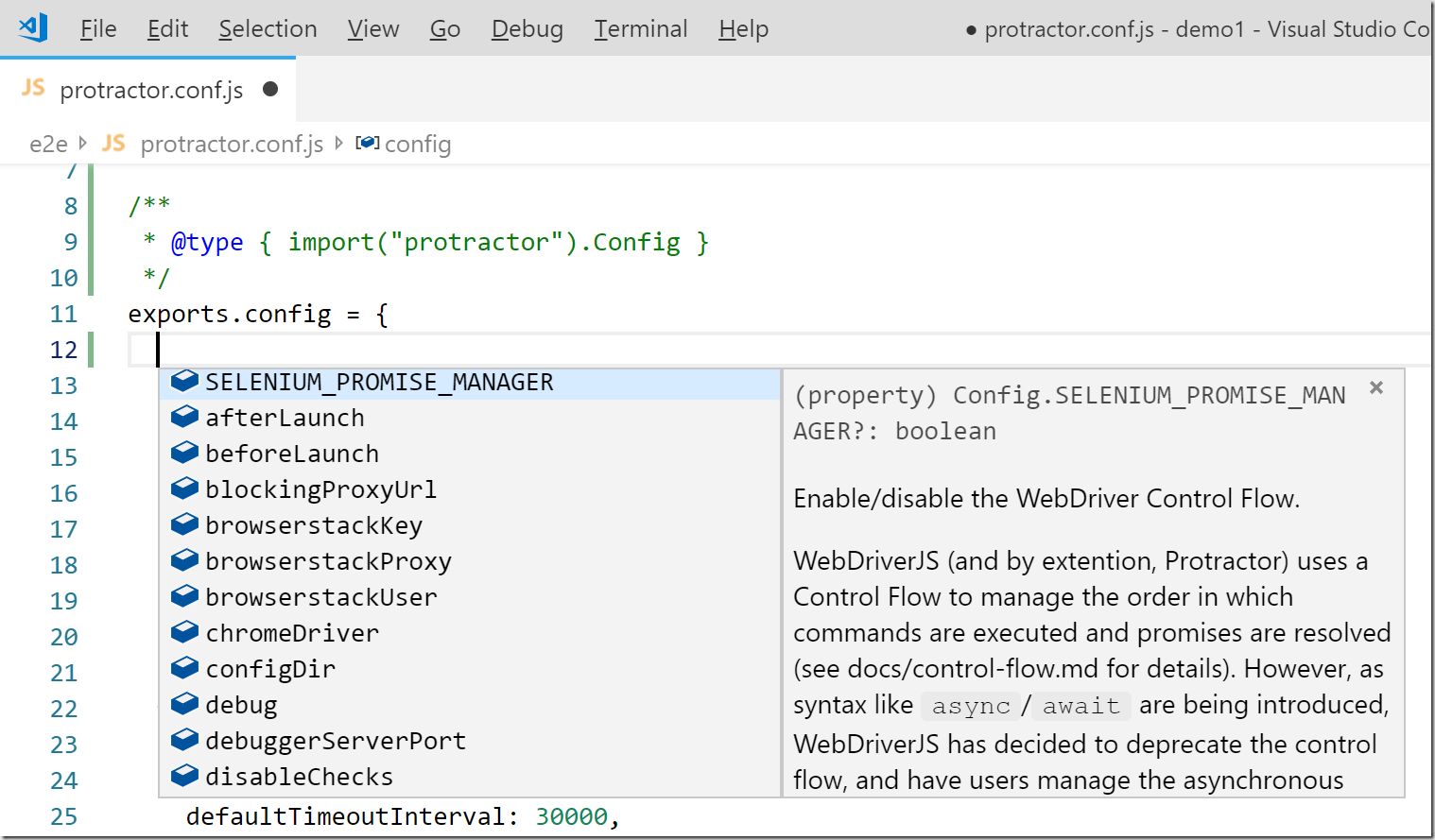Click property icon beside afterLaunch
1435x840 pixels.
click(184, 417)
